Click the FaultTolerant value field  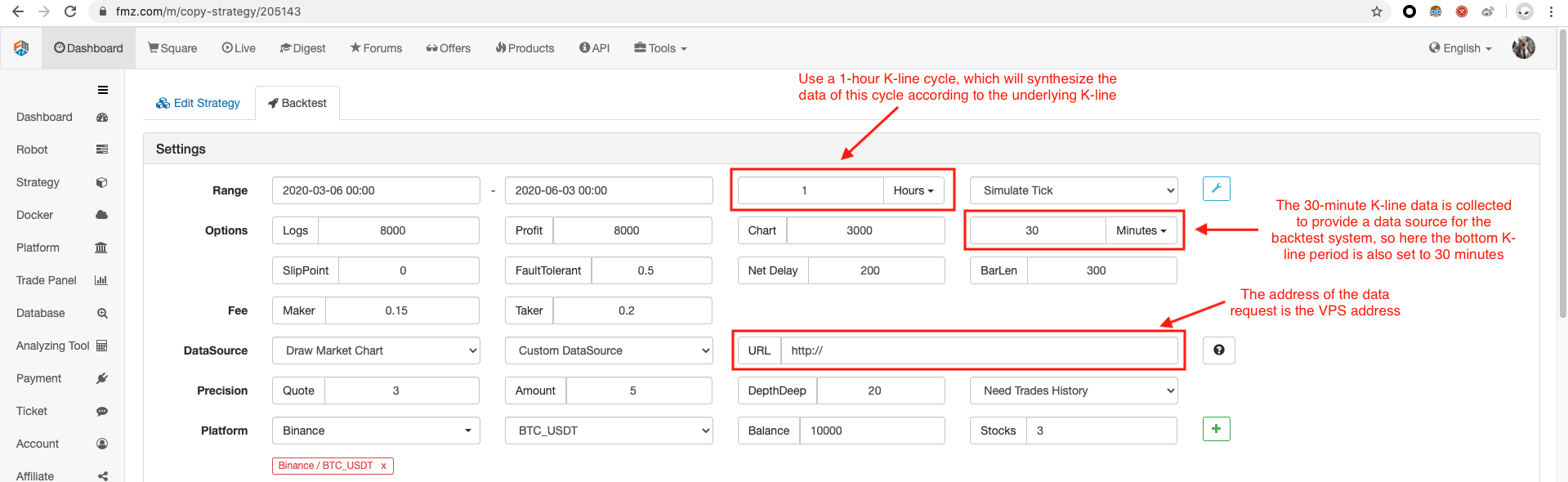[651, 270]
